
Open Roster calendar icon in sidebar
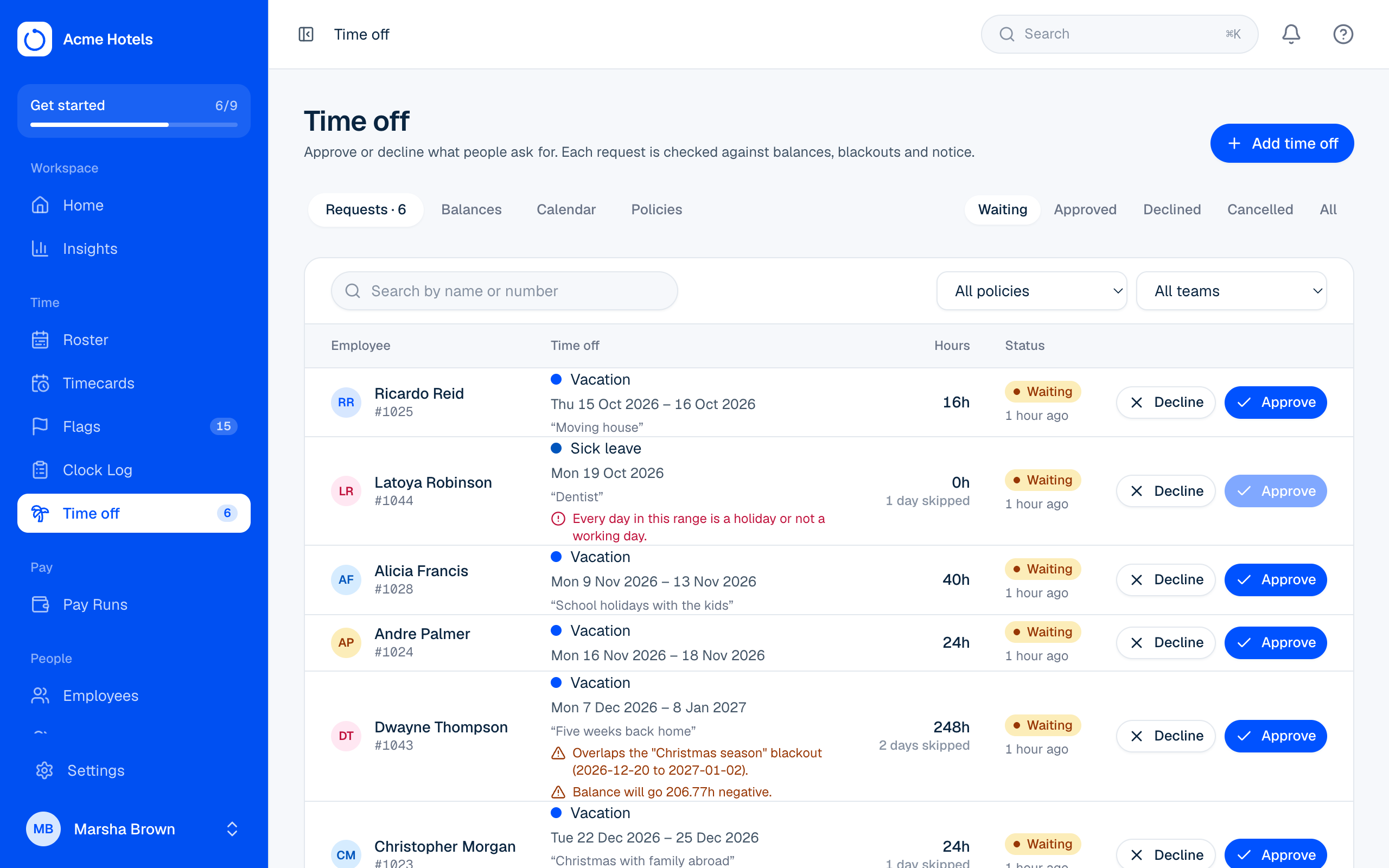pos(40,340)
